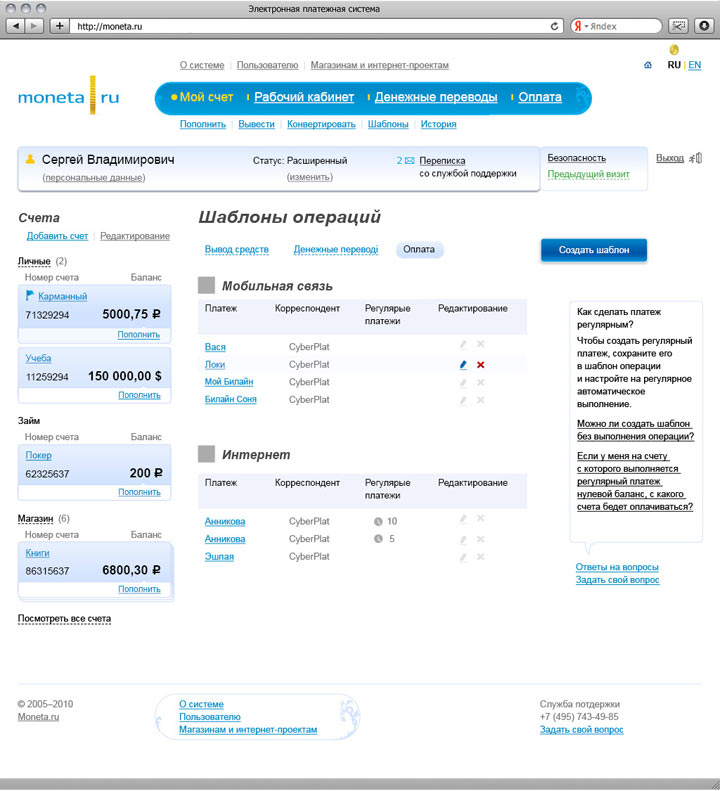Click the add new tab plus button
Screen dimensions: 720x791
59,26
